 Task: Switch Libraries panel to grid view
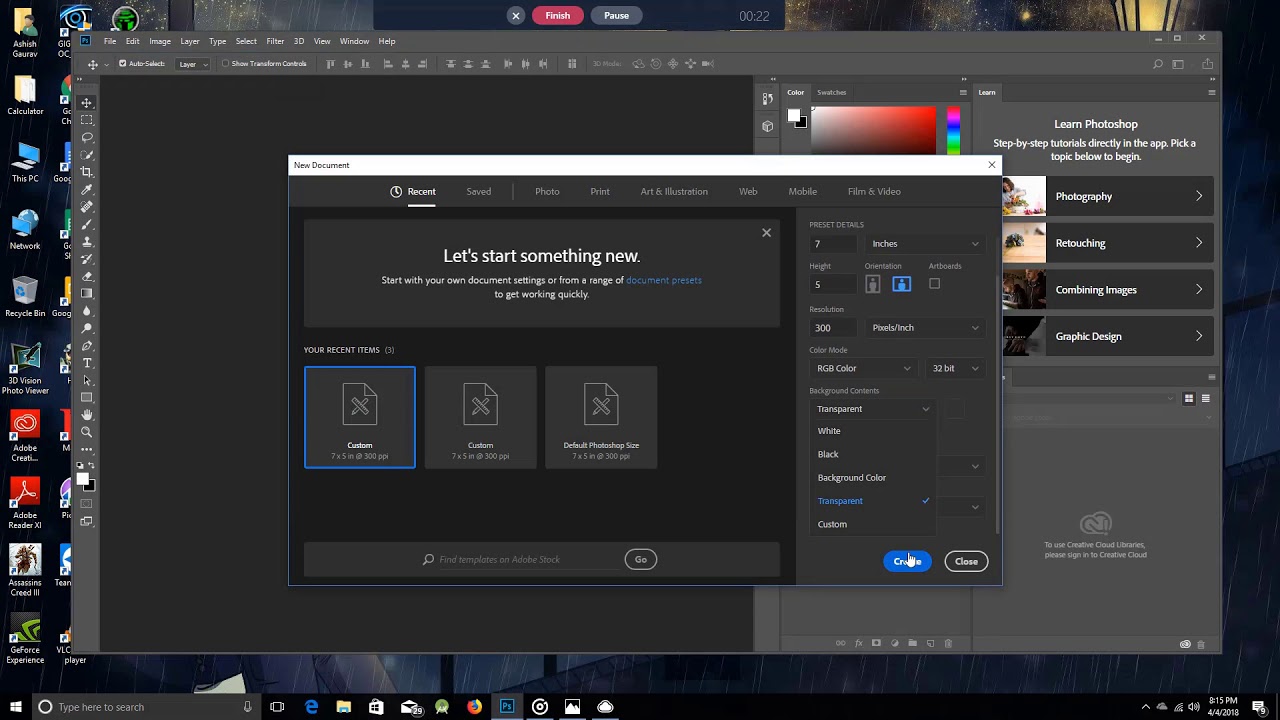(x=1189, y=398)
